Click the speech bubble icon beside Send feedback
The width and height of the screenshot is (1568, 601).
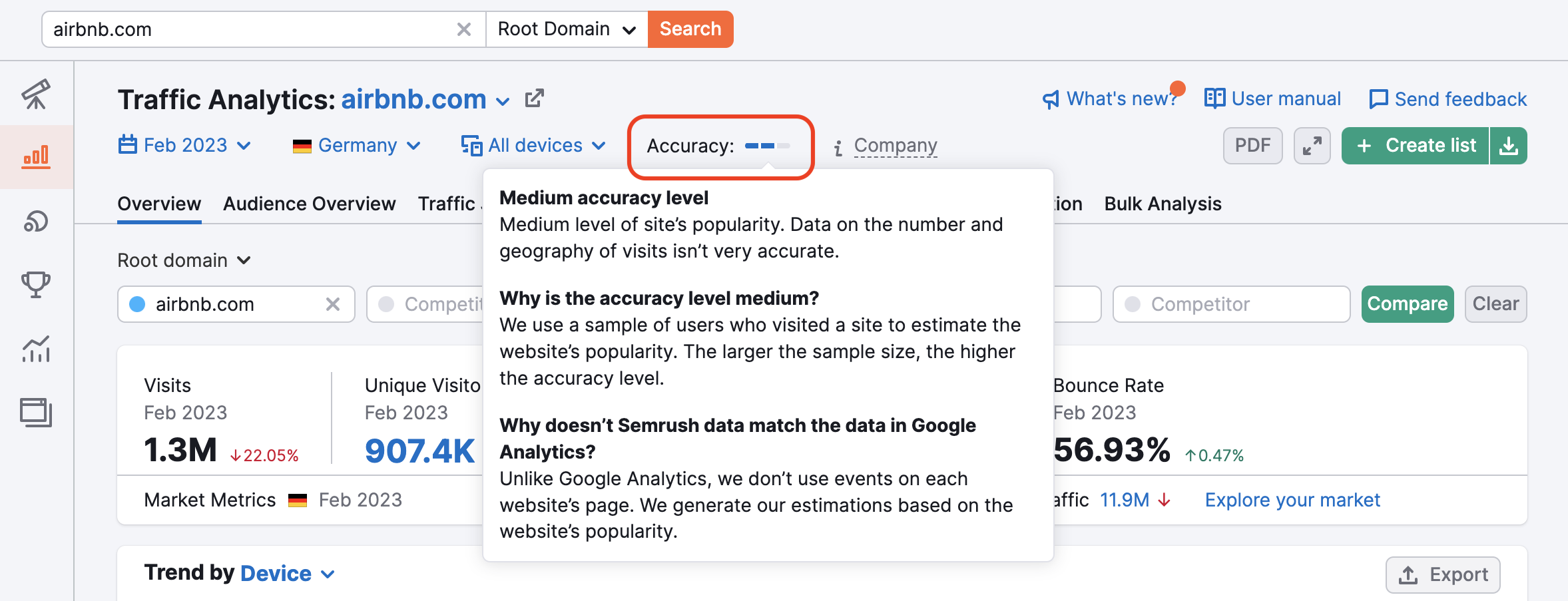tap(1378, 99)
